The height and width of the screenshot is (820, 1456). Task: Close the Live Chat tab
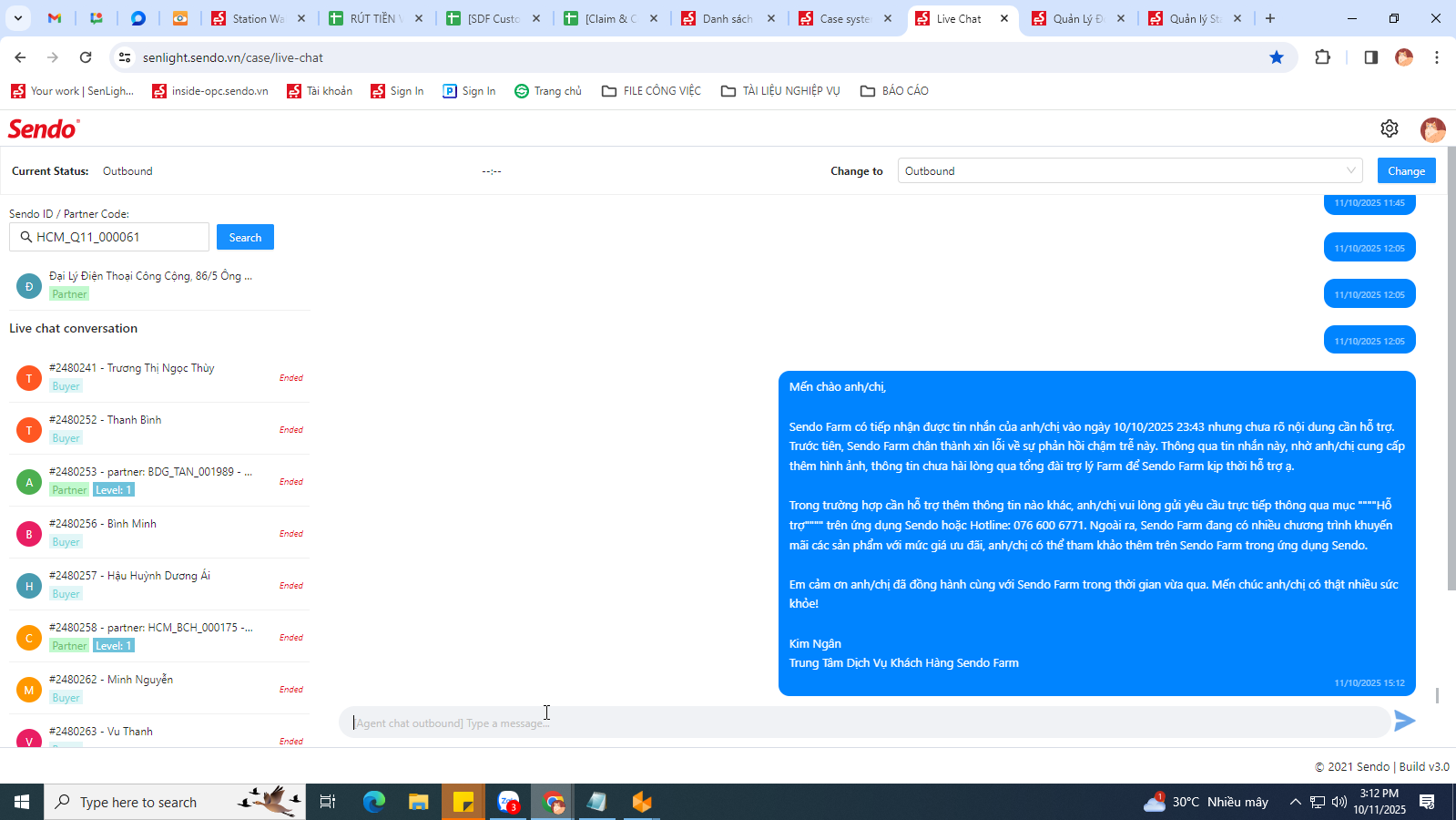pos(1004,18)
